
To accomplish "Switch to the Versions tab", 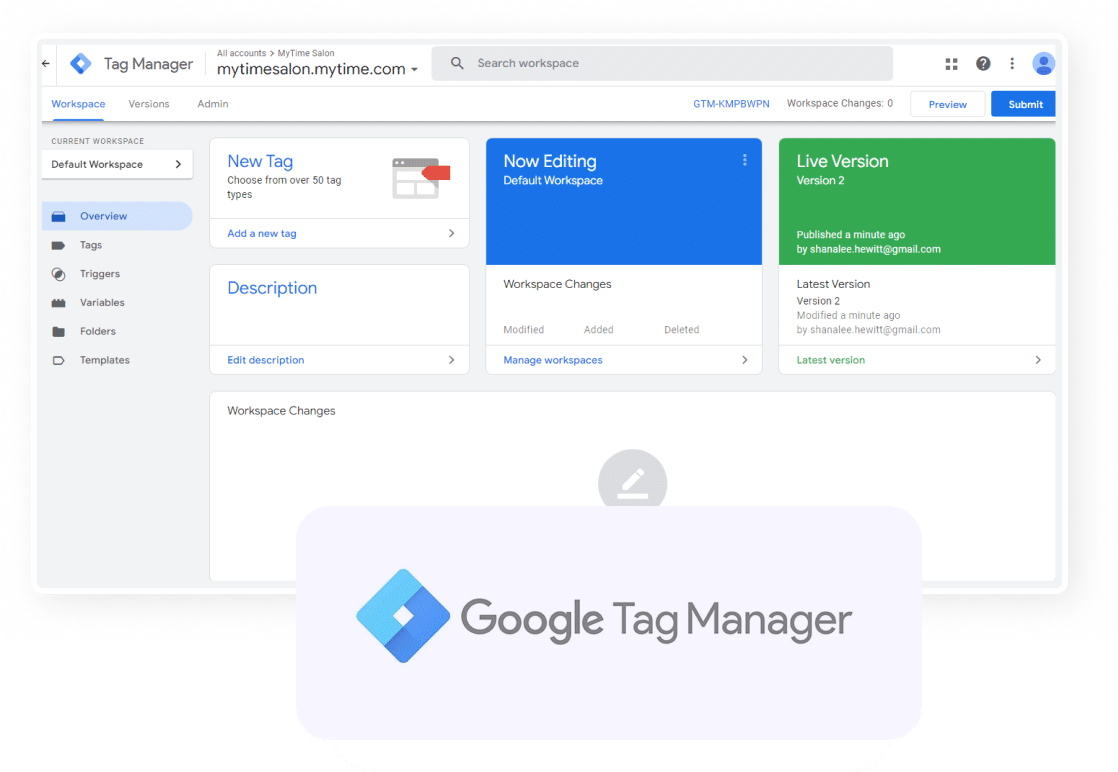I will (x=149, y=104).
